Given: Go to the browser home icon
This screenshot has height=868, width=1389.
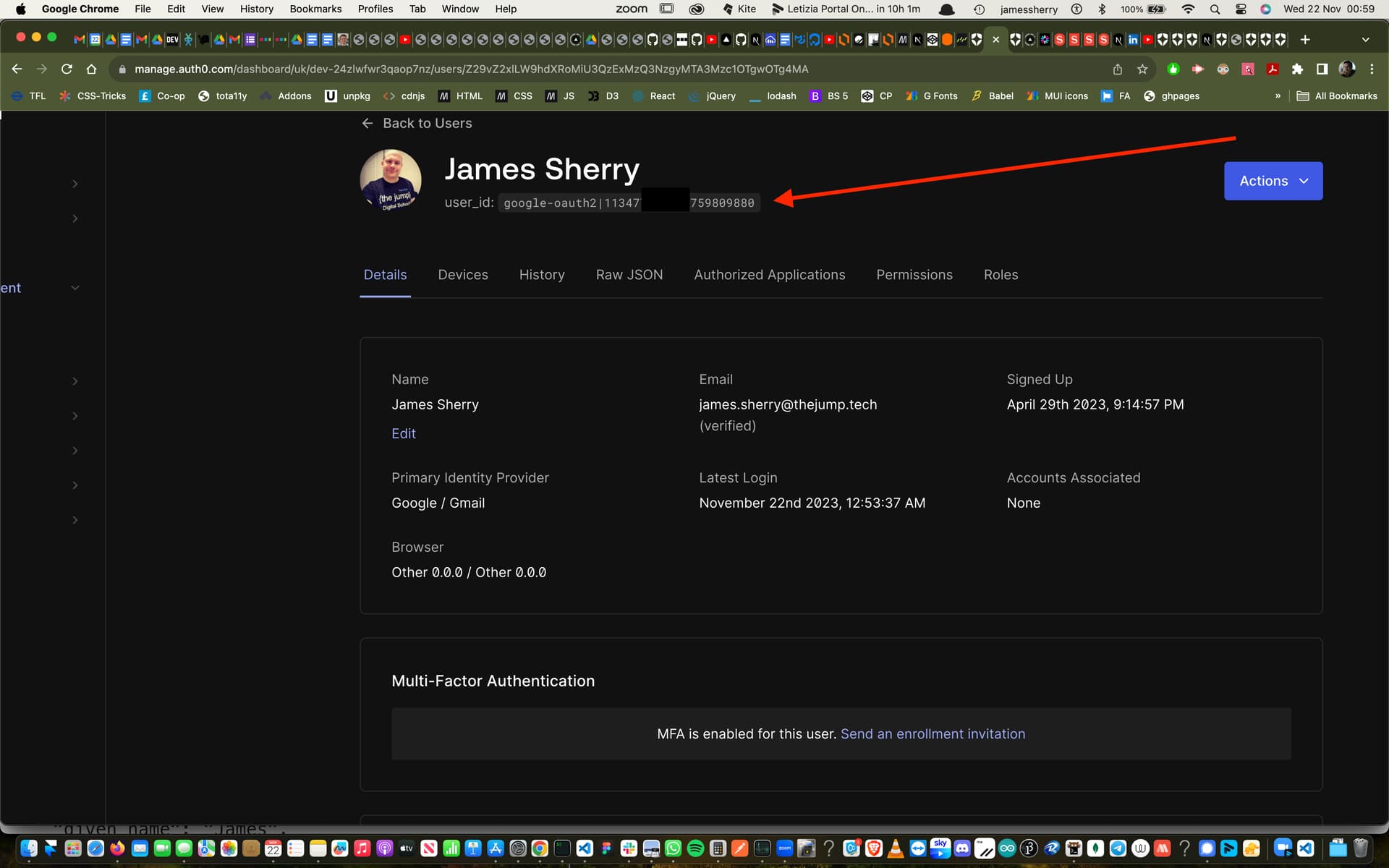Looking at the screenshot, I should coord(91,69).
